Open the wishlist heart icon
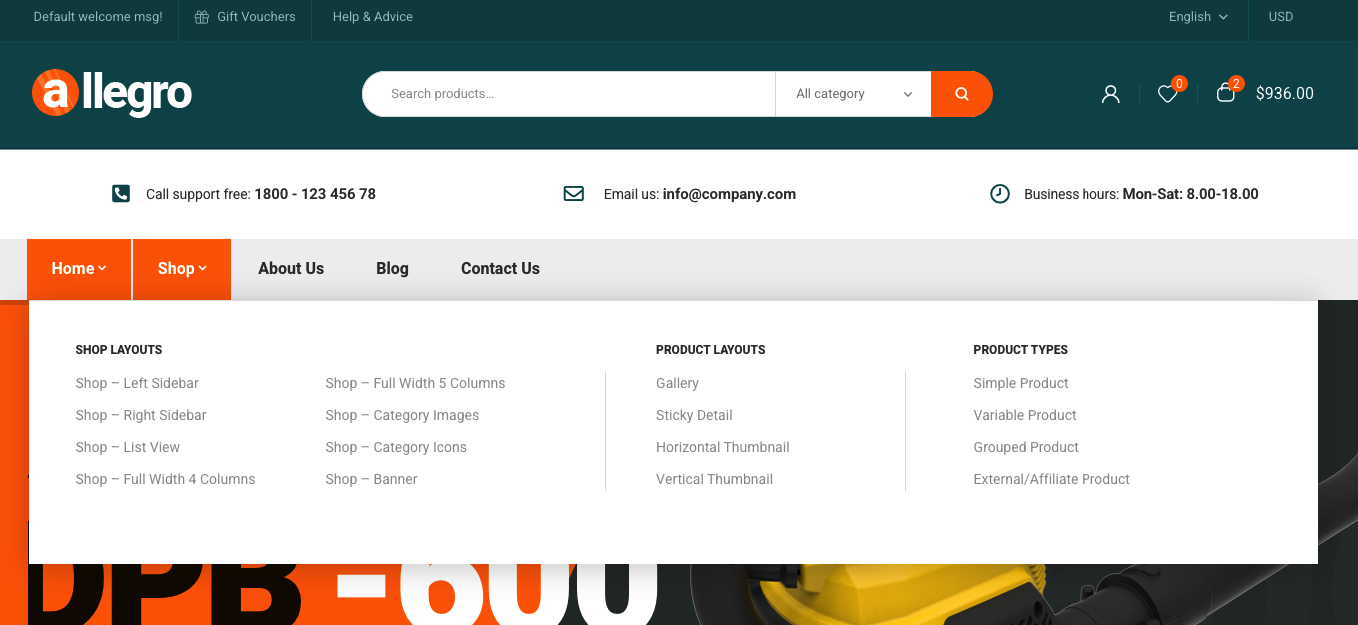 pos(1167,94)
